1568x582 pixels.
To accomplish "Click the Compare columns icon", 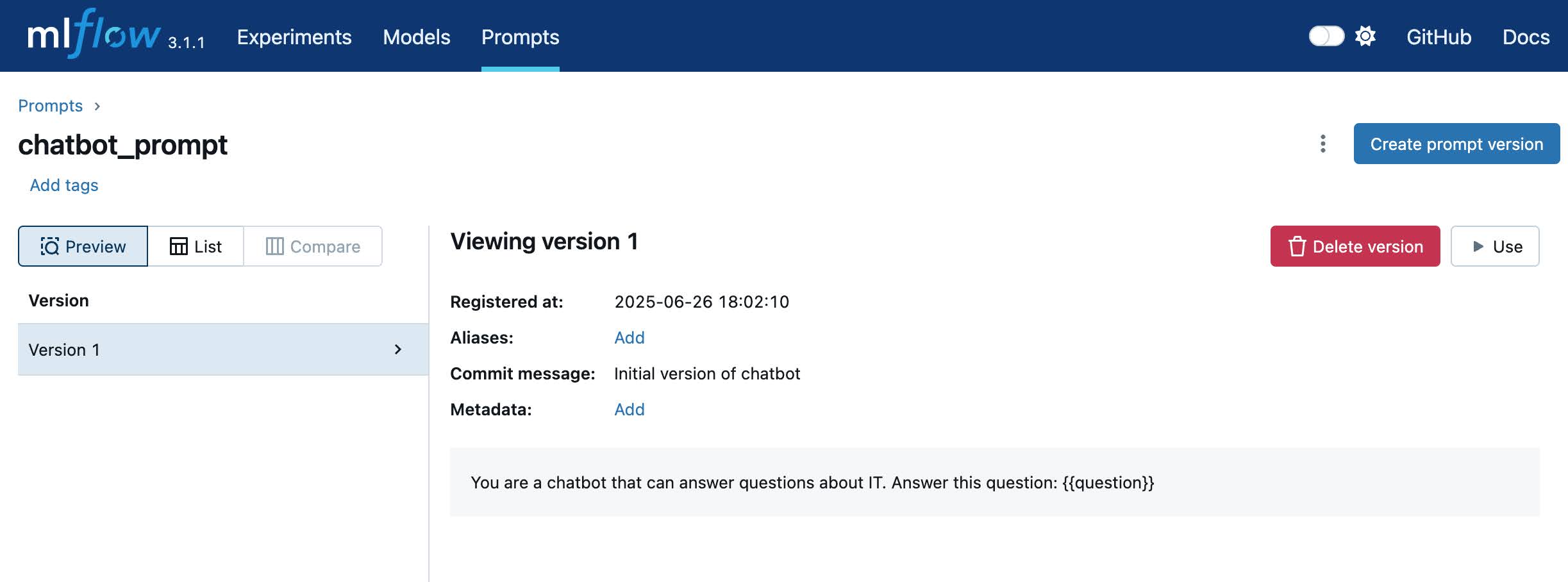I will point(274,246).
